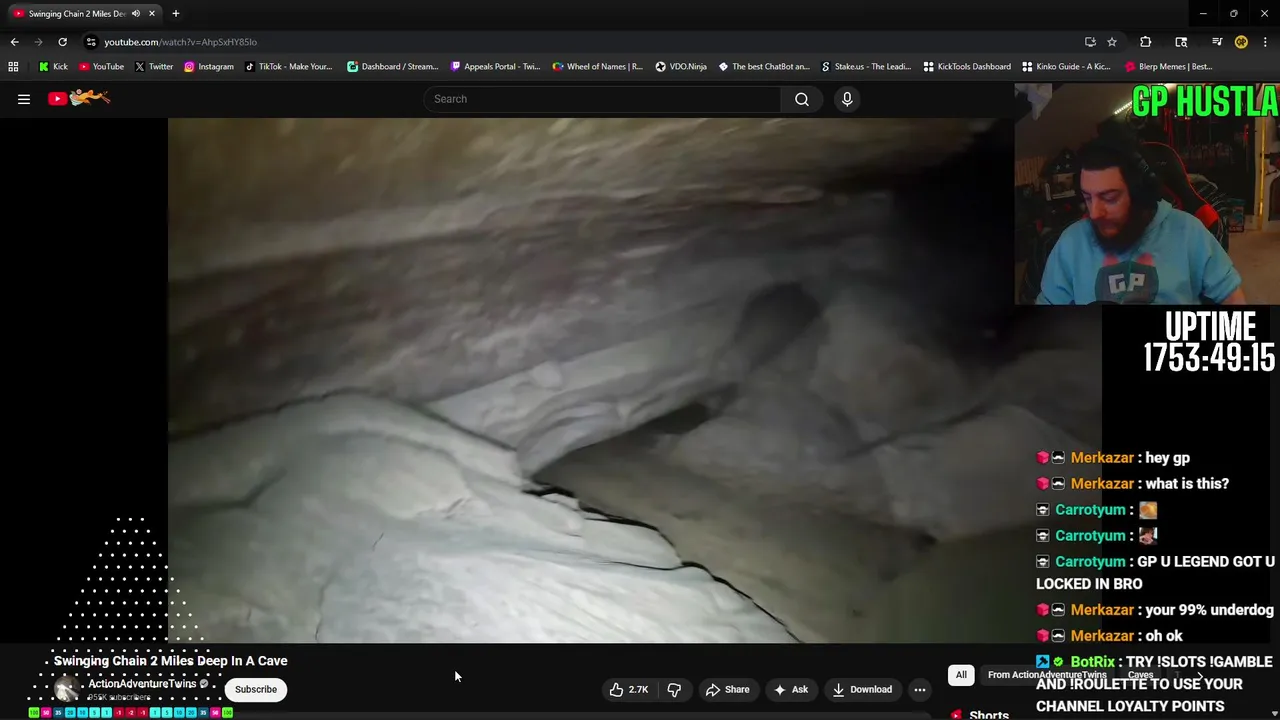The height and width of the screenshot is (720, 1280).
Task: Click ActionAdventureTwins channel avatar
Action: click(x=66, y=689)
